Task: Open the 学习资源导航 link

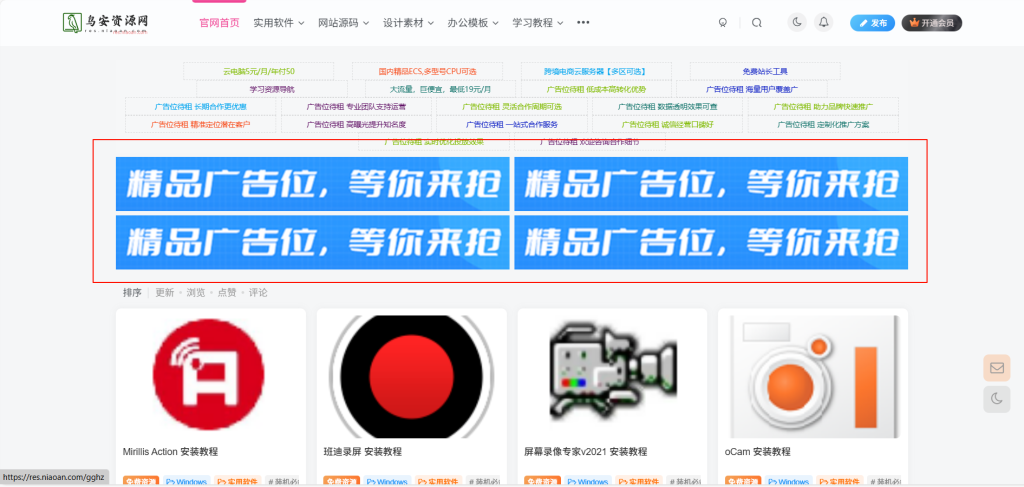Action: 272,89
